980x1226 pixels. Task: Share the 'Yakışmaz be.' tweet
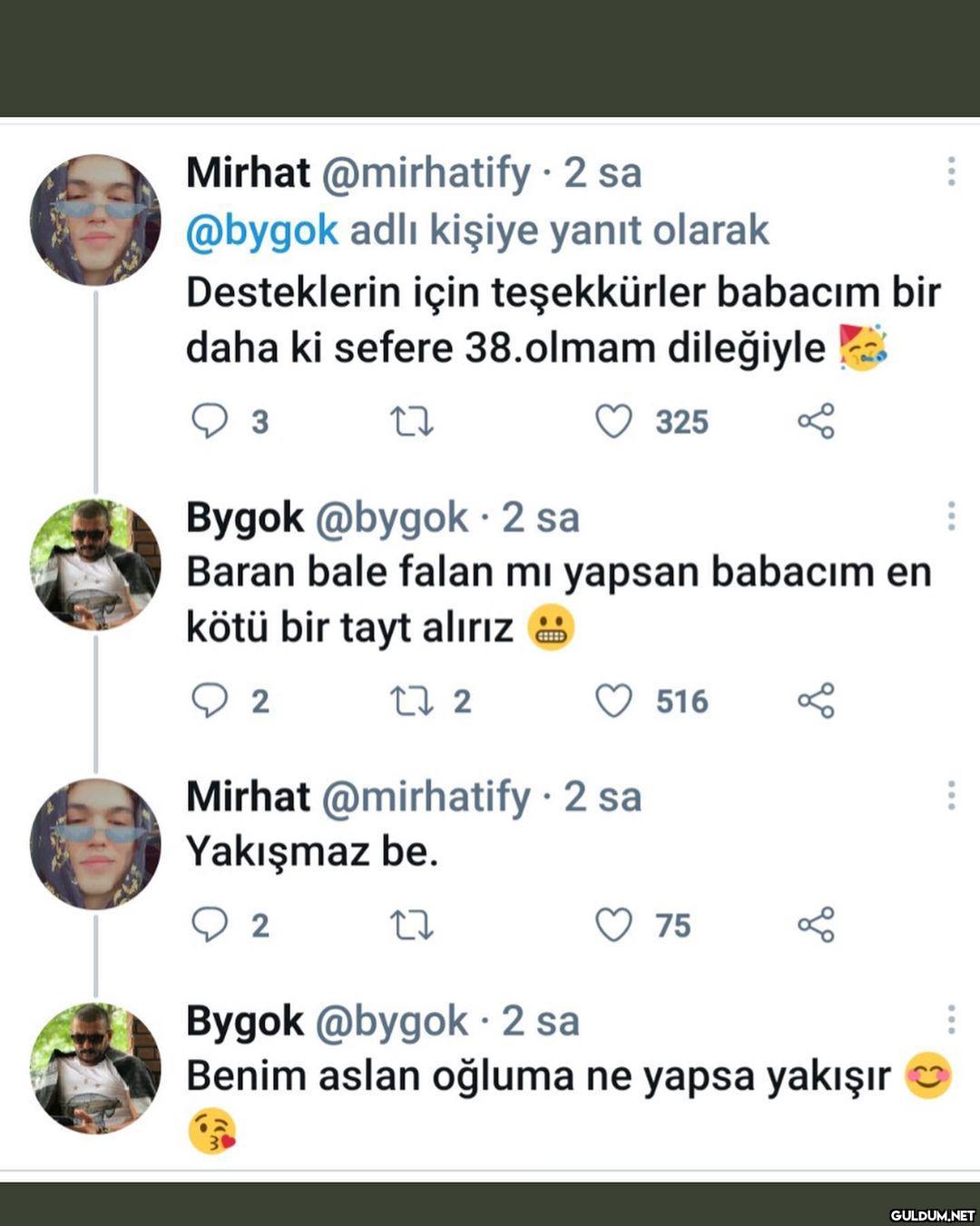816,926
